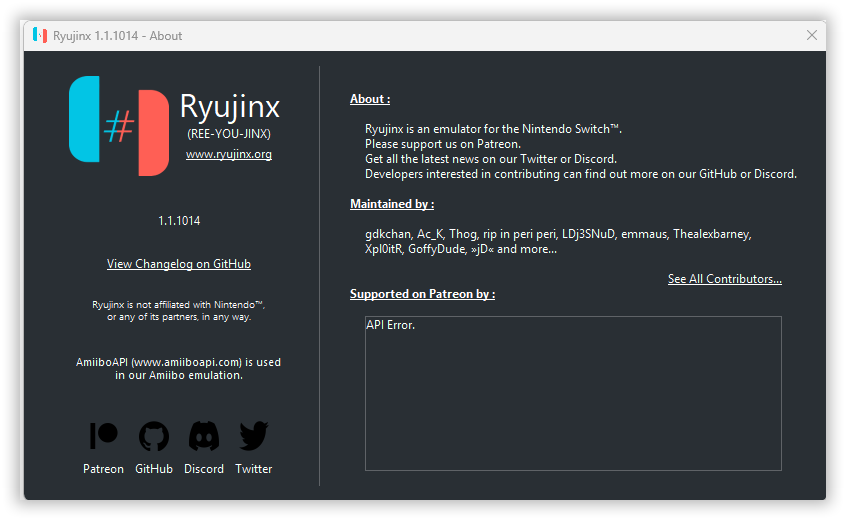Screen dimensions: 846x520
Task: Click the Ryujinx name heading
Action: point(230,106)
